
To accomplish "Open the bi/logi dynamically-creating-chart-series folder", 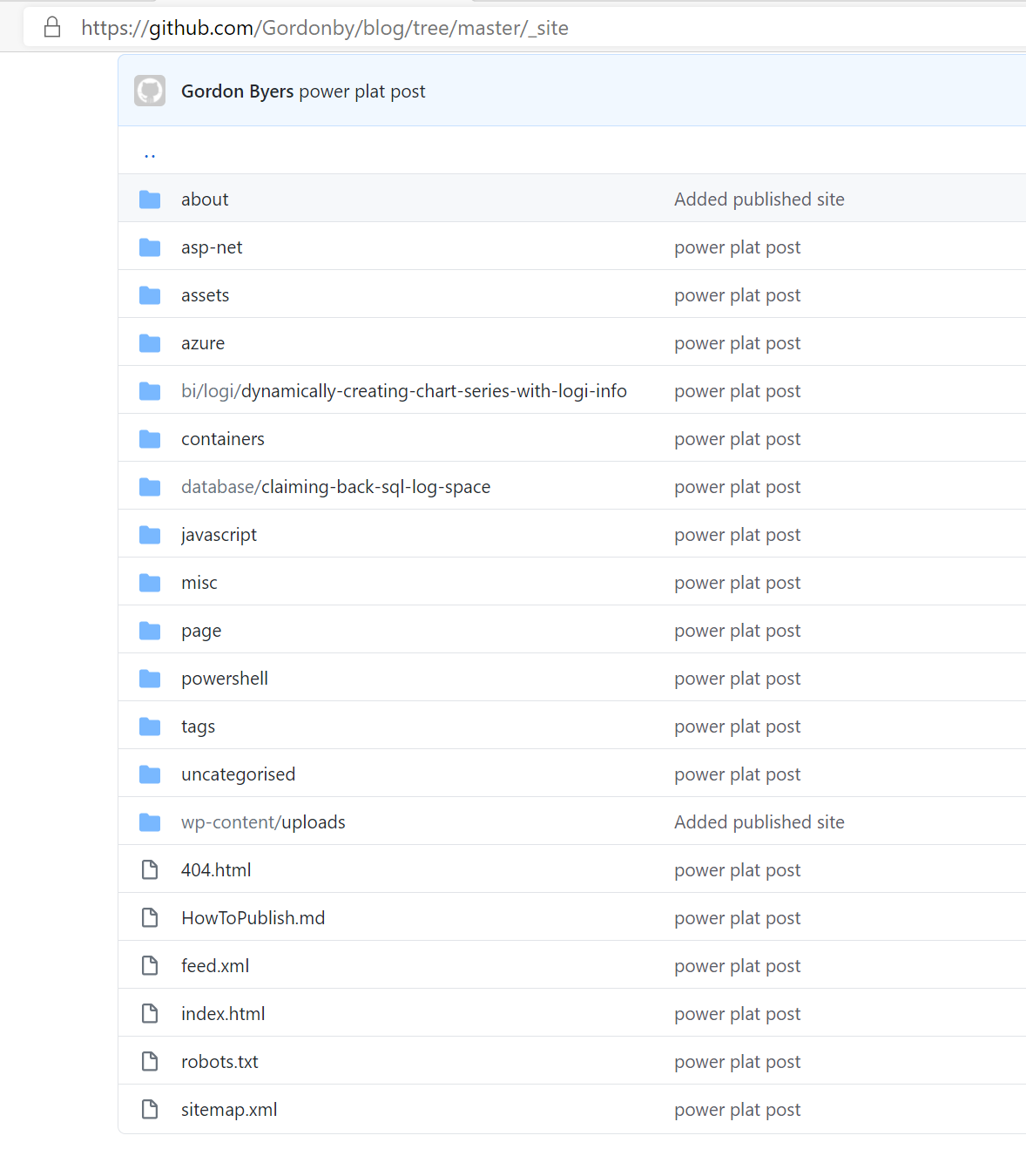I will [x=404, y=391].
